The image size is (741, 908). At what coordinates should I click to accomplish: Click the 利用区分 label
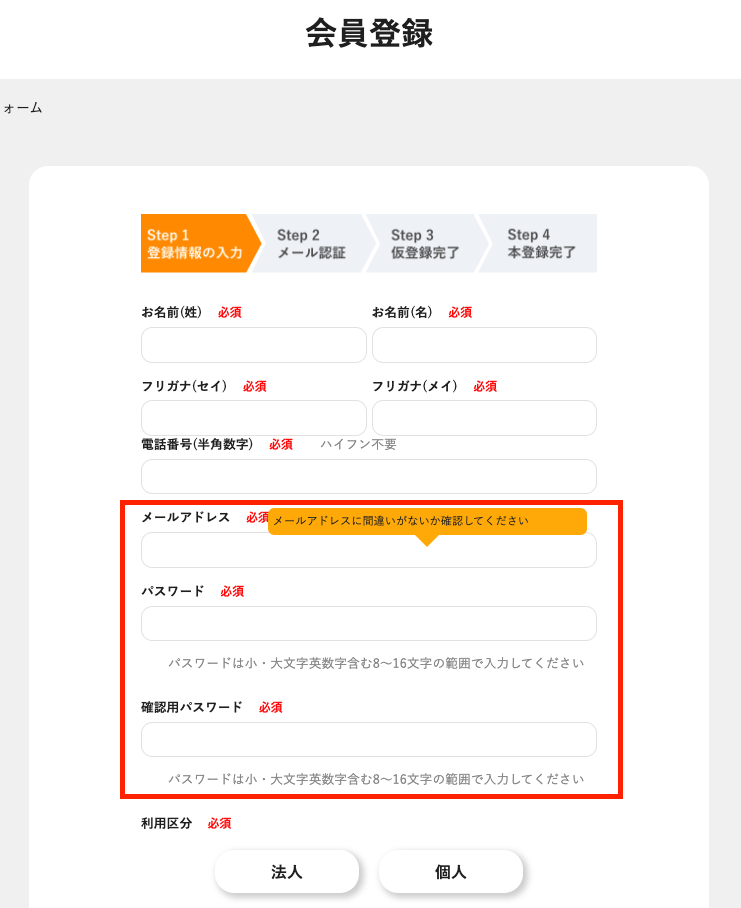167,823
